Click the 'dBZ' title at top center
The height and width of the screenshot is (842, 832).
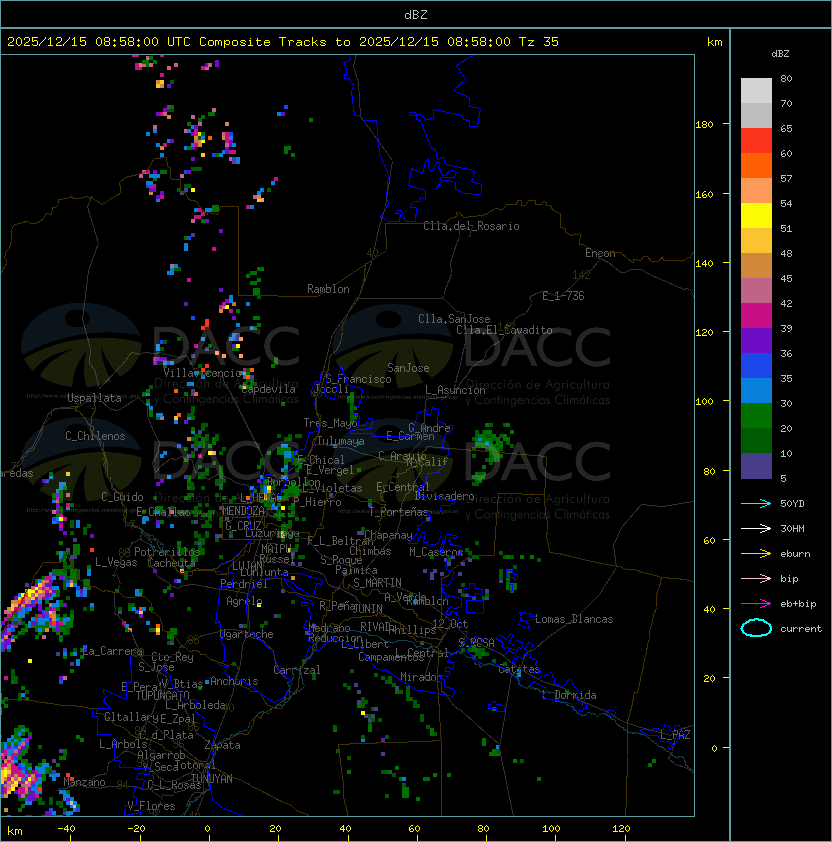[x=416, y=15]
